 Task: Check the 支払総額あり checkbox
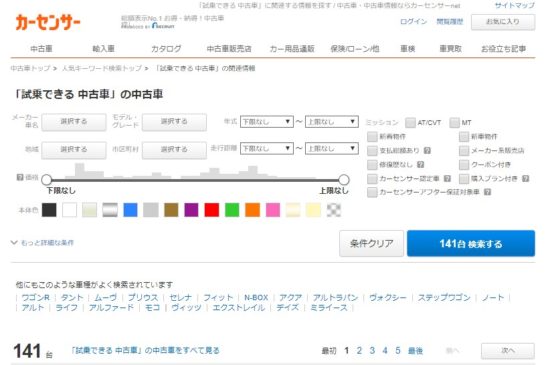(372, 151)
